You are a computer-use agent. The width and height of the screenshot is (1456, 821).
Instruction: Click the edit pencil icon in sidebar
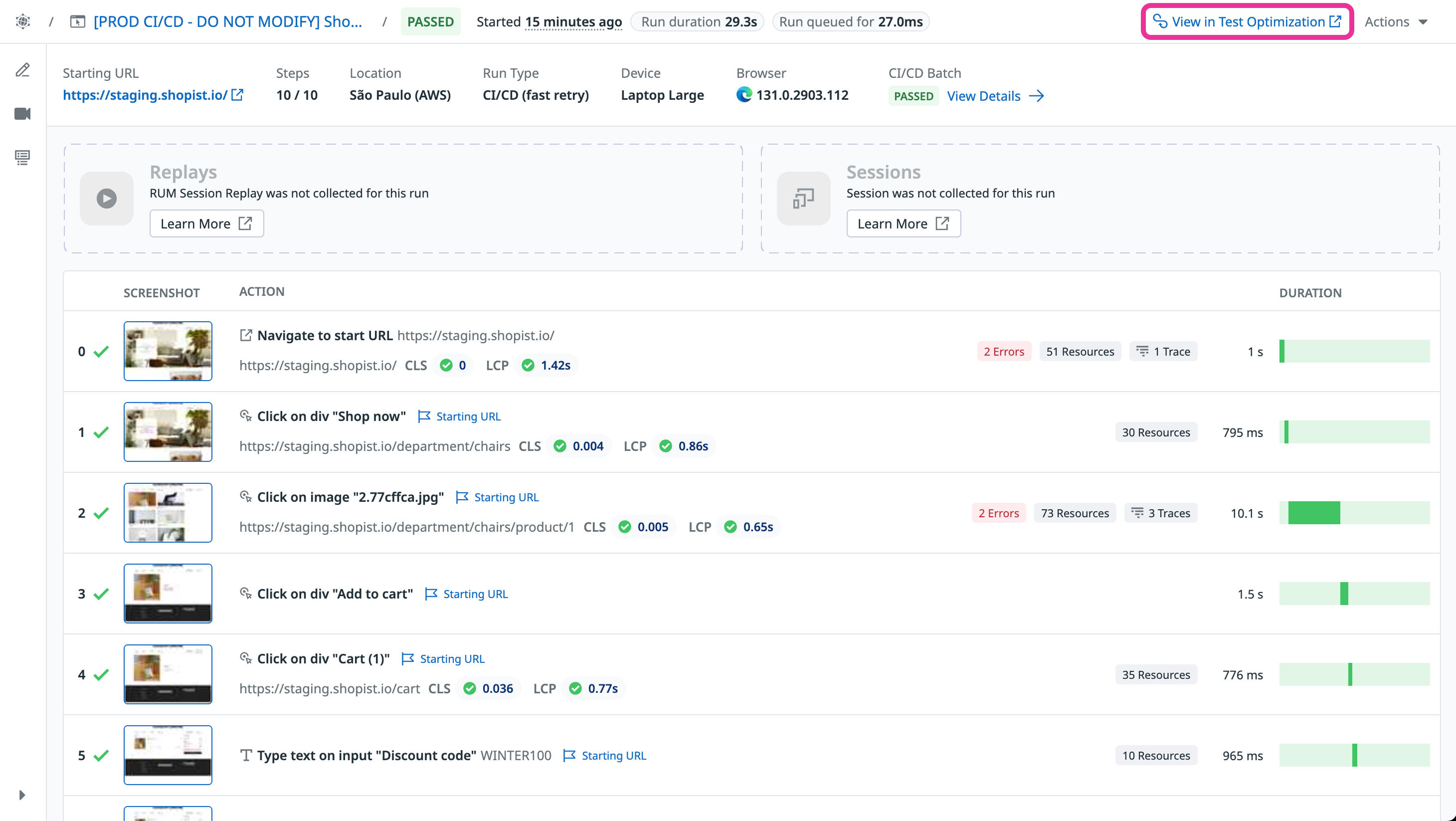(x=22, y=70)
